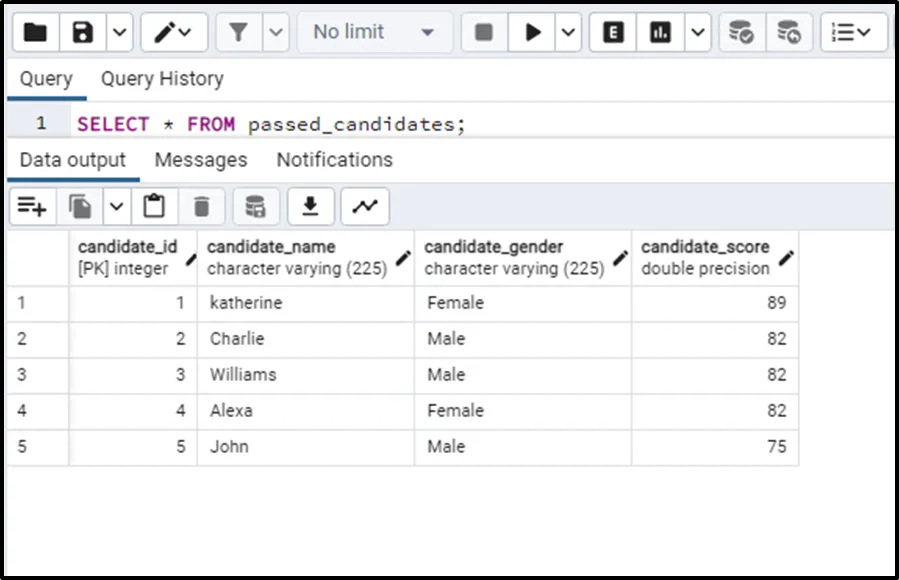Click the Save File disk icon

83,33
